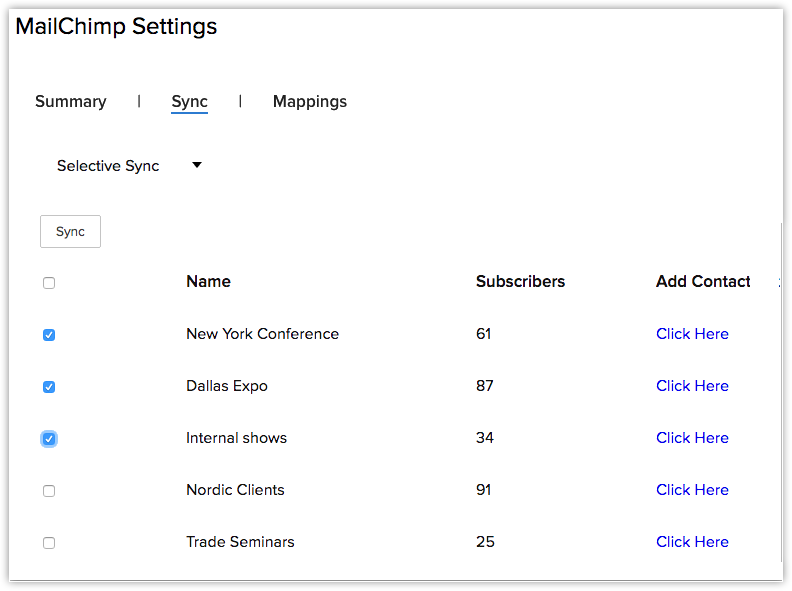The width and height of the screenshot is (792, 591).
Task: Switch to the Summary tab
Action: (70, 101)
